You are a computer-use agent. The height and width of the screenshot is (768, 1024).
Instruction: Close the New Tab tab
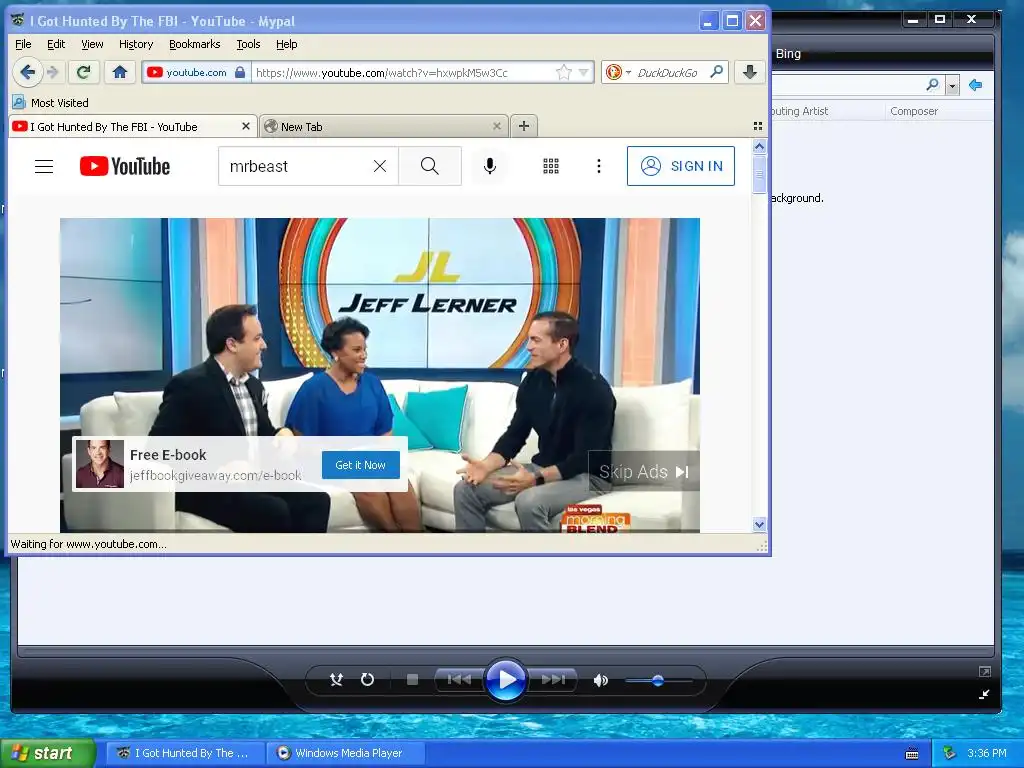tap(497, 126)
